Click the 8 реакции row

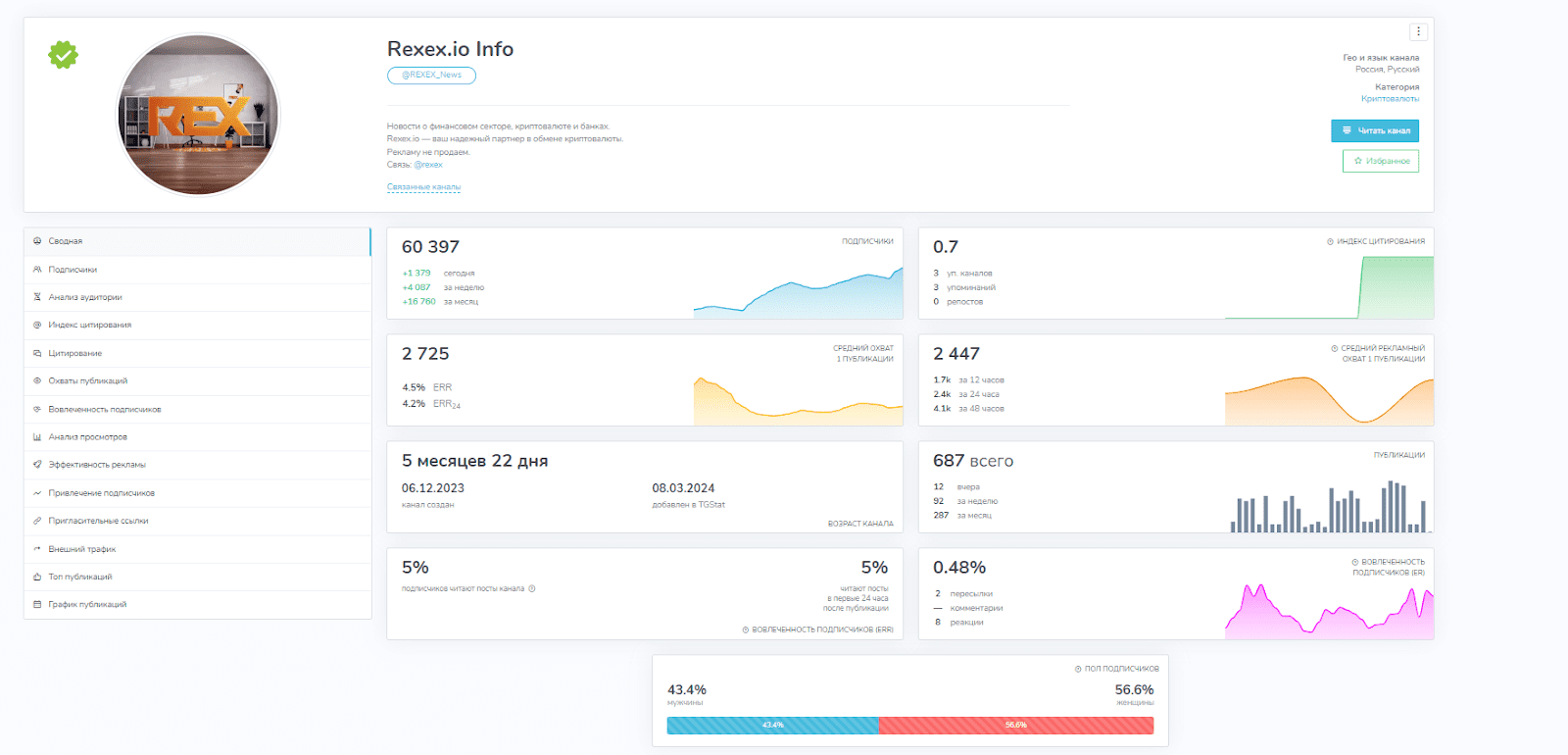(958, 623)
